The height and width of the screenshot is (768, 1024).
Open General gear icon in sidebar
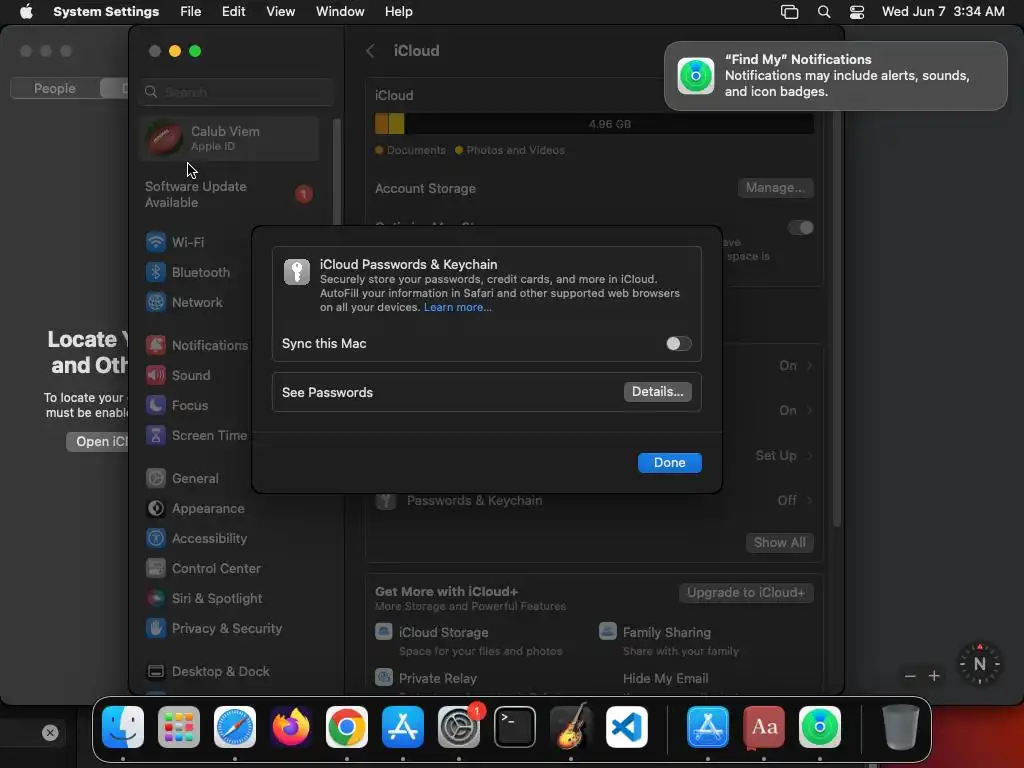click(155, 478)
